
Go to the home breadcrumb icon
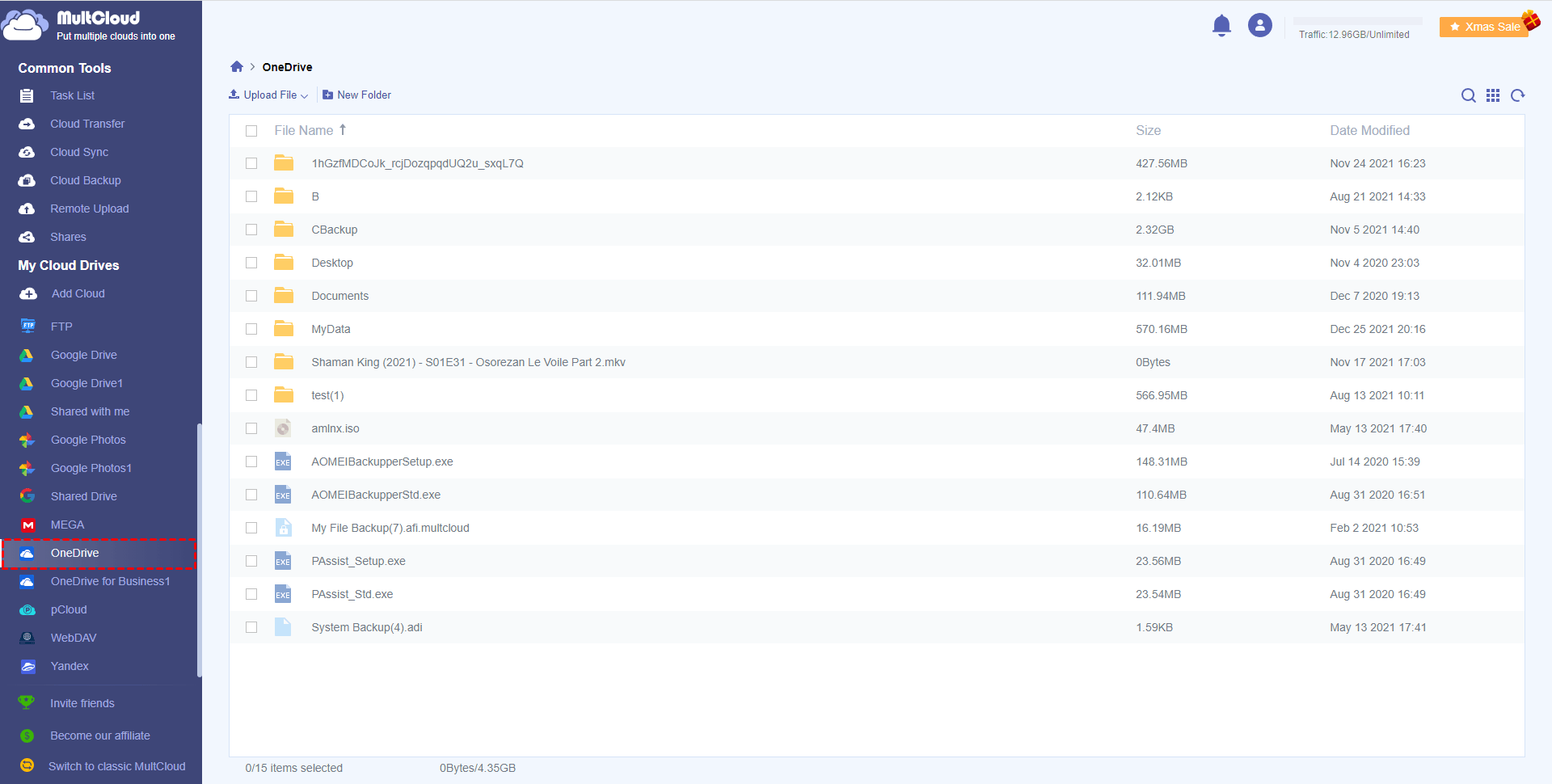[x=237, y=67]
